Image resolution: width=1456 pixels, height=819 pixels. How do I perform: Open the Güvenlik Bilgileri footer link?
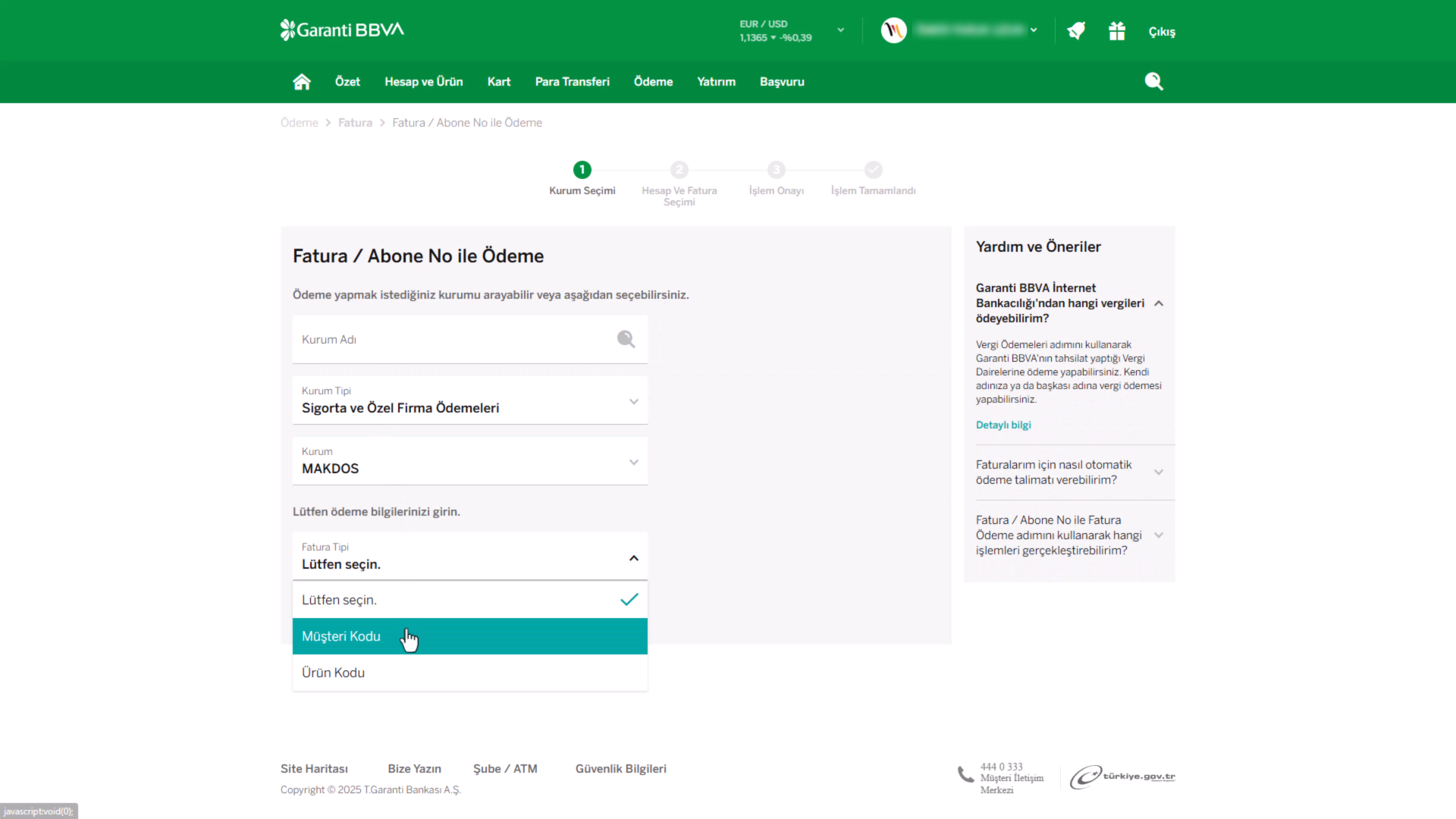(621, 769)
